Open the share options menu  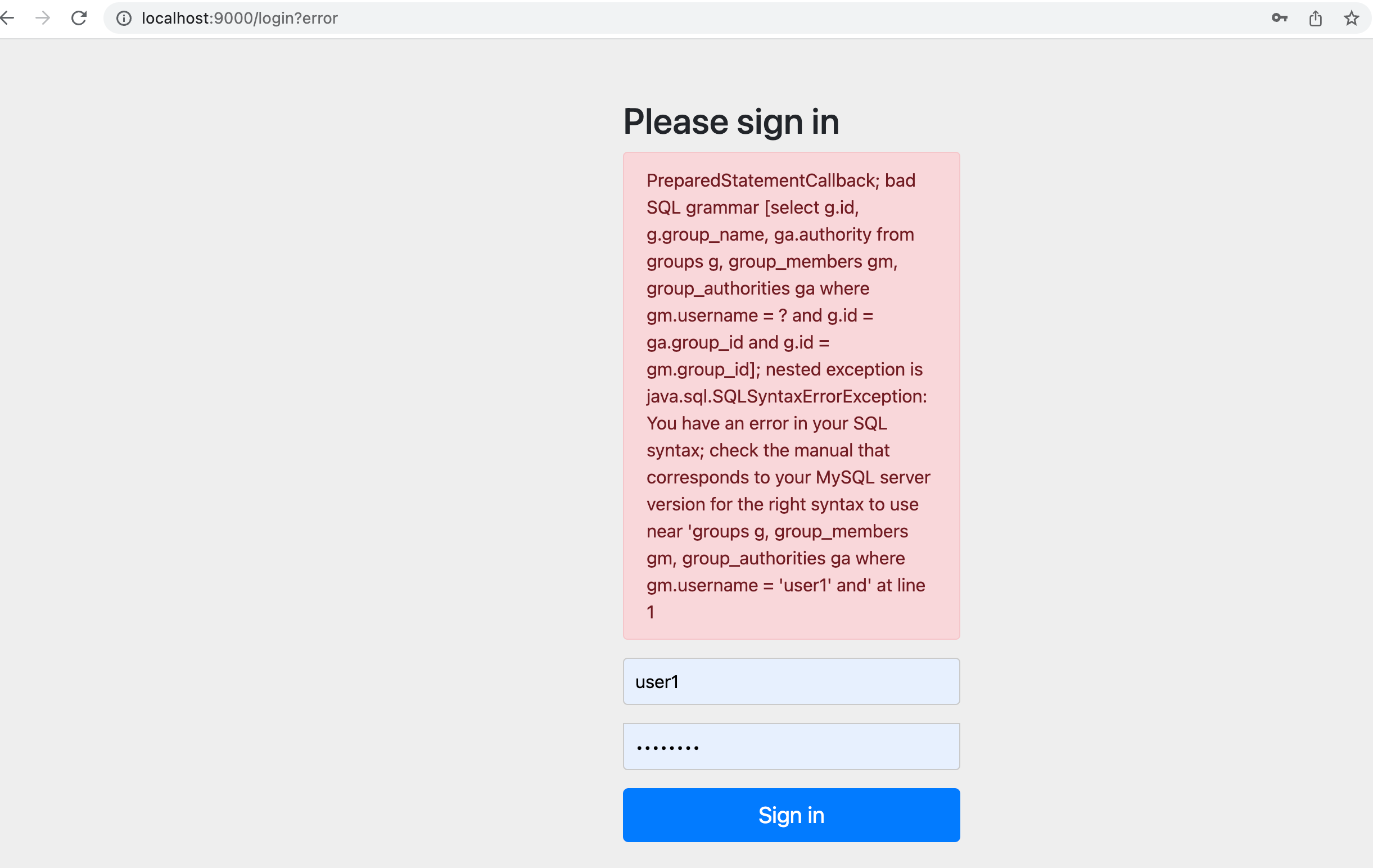[x=1316, y=18]
